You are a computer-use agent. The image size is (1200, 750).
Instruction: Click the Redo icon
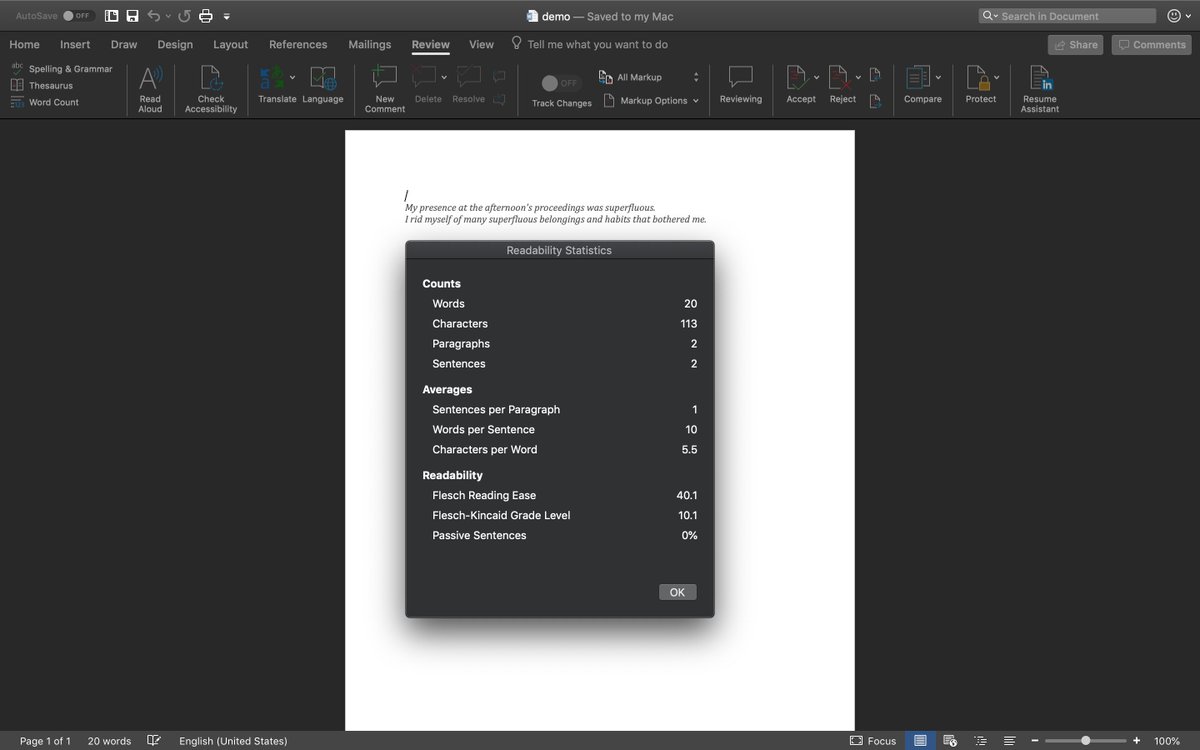(184, 16)
